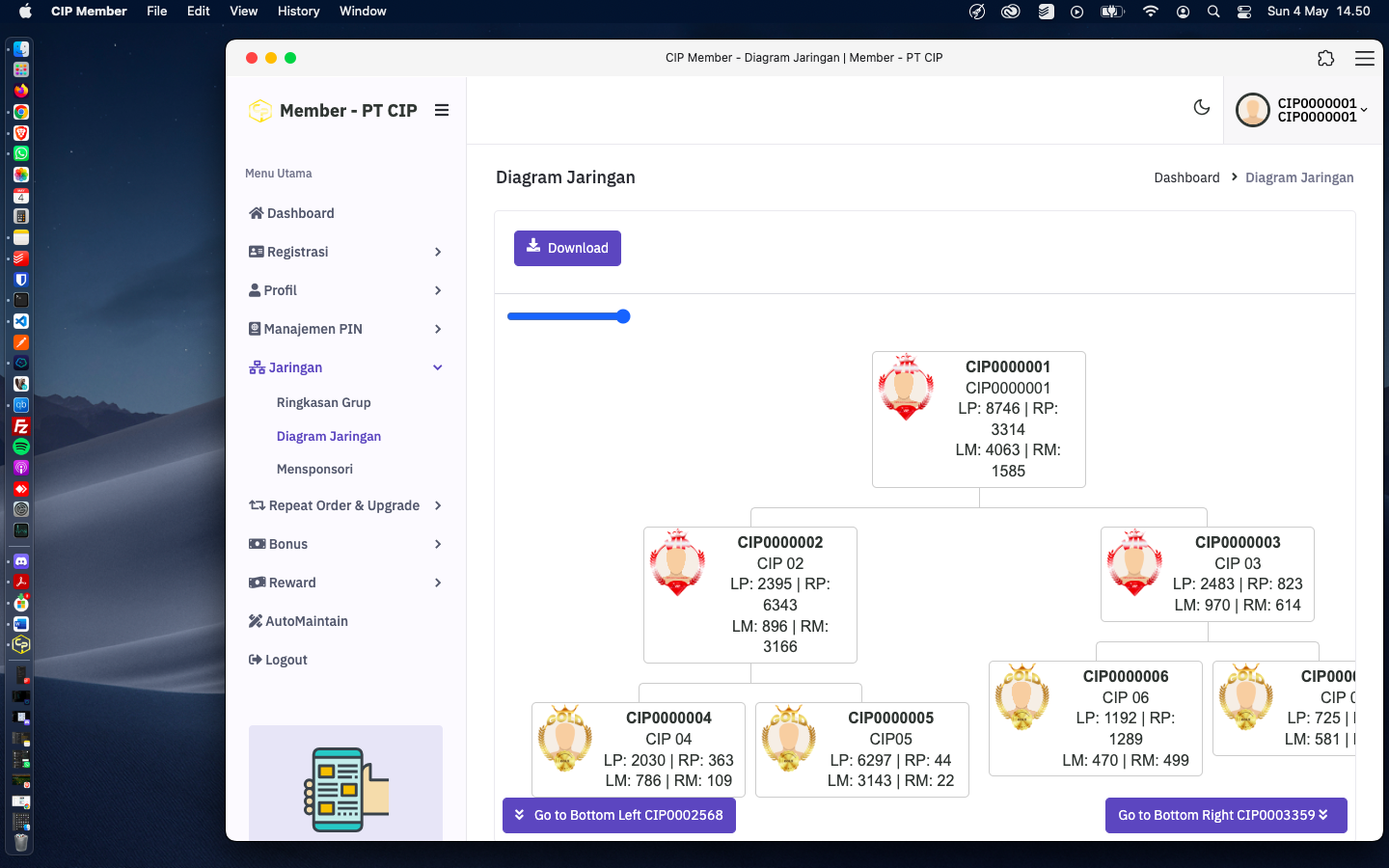Open Ringkasan Grup menu item
The image size is (1389, 868).
click(x=323, y=402)
